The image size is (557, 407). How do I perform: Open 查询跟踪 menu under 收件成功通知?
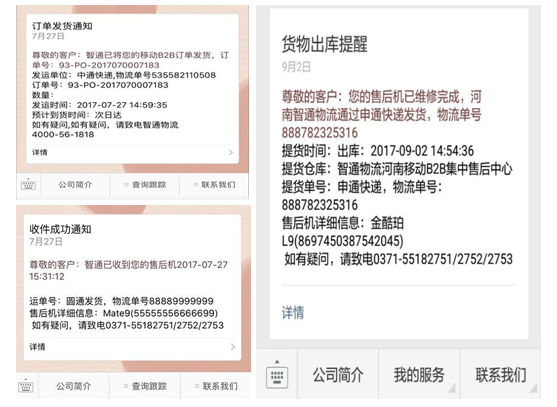coord(145,386)
